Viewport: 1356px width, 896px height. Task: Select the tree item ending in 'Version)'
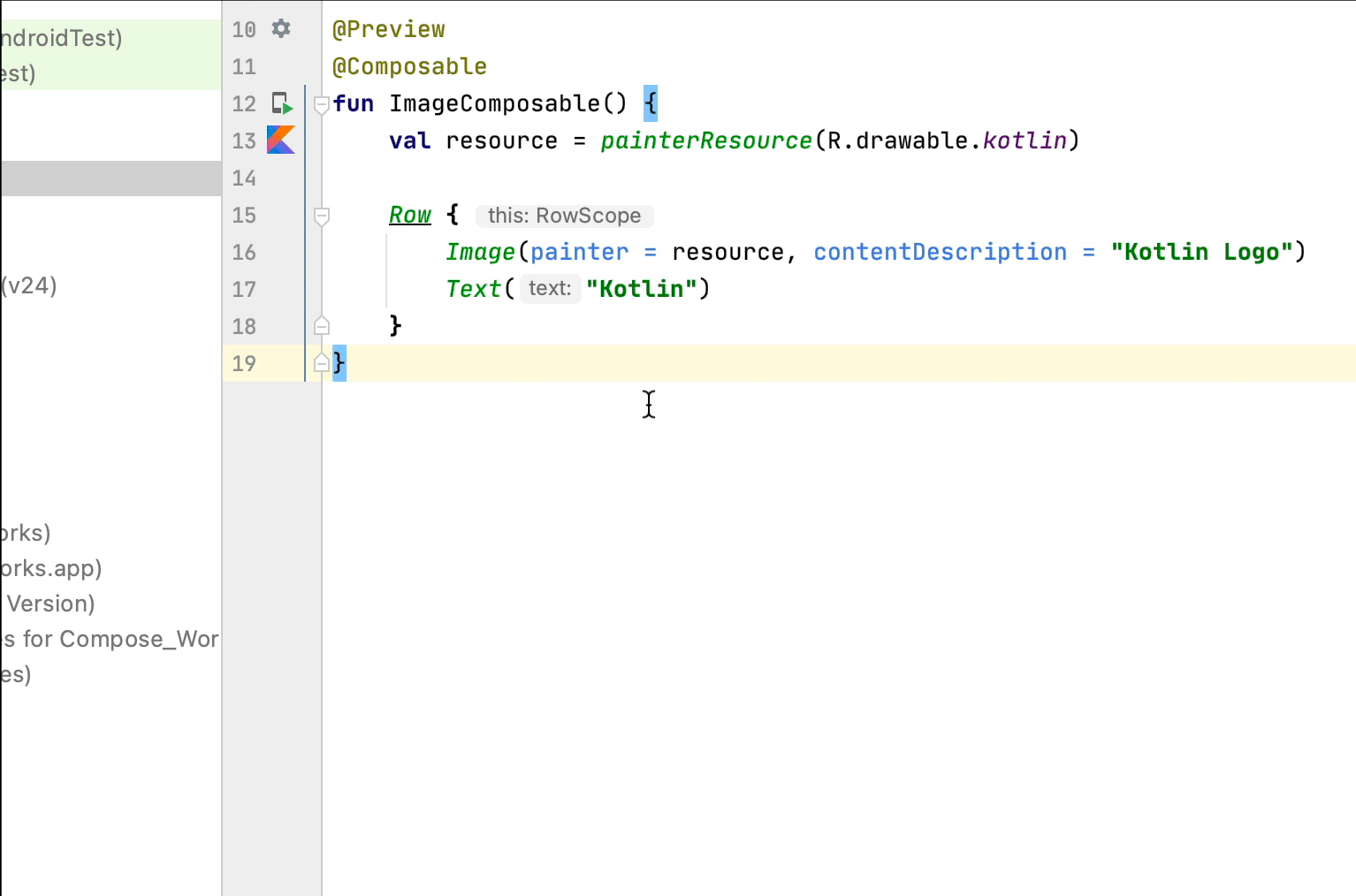pos(50,604)
